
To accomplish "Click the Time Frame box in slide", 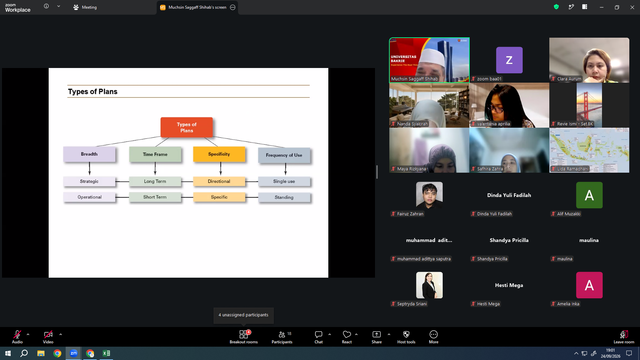I will coord(155,154).
